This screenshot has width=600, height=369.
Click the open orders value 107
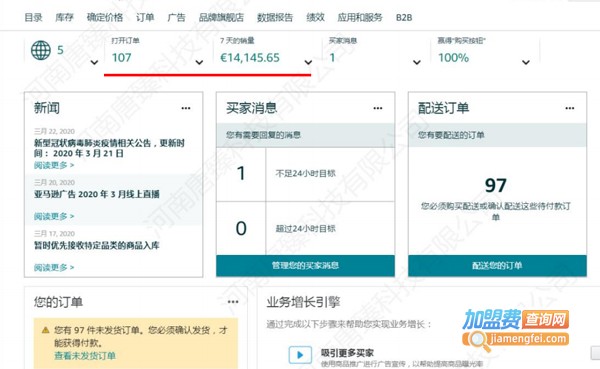(122, 58)
